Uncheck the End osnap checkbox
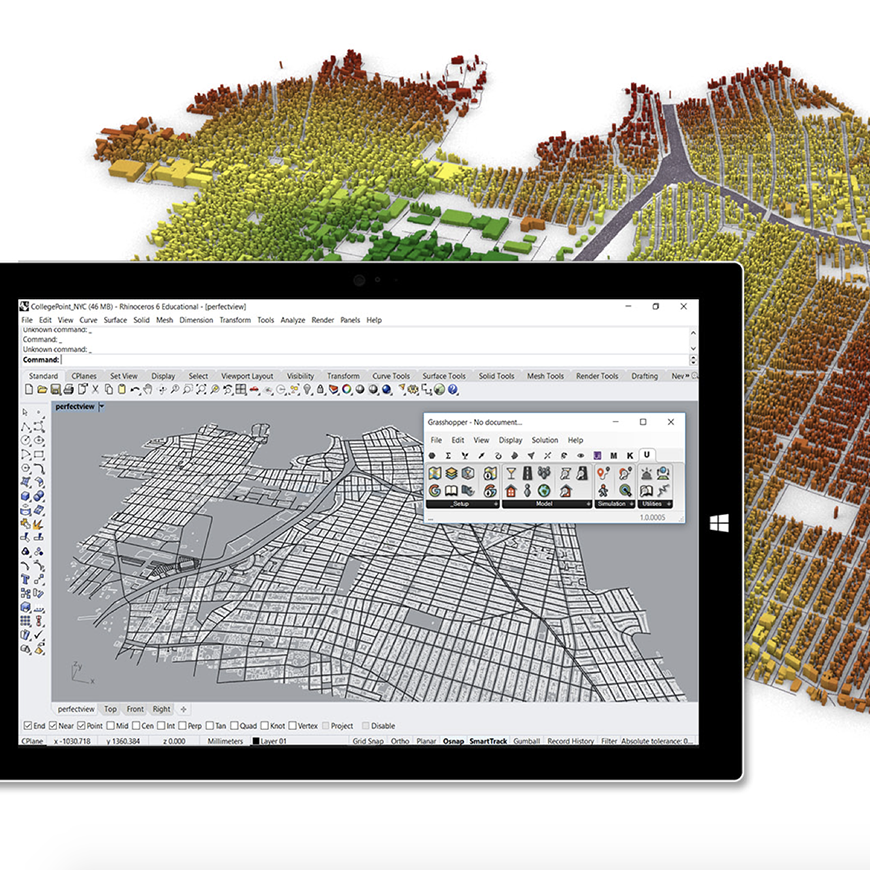This screenshot has width=870, height=870. 28,726
